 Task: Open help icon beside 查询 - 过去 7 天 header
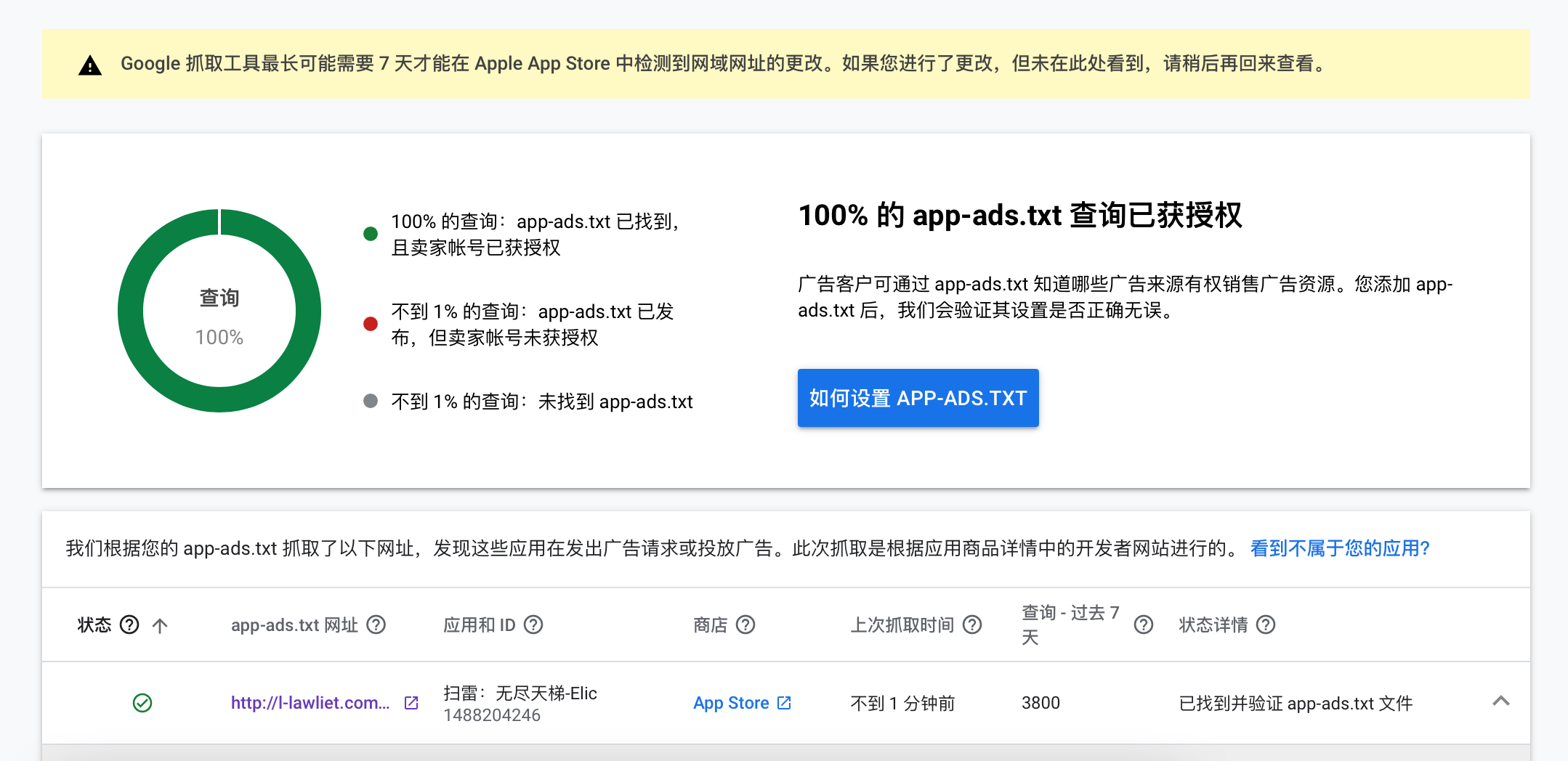coord(1144,624)
